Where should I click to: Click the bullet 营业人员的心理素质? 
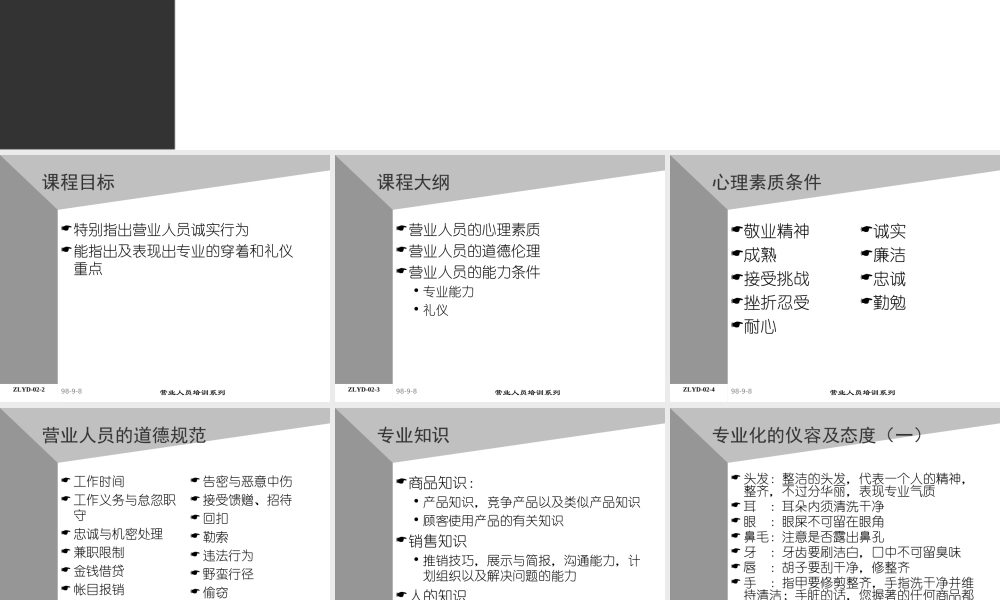[474, 230]
